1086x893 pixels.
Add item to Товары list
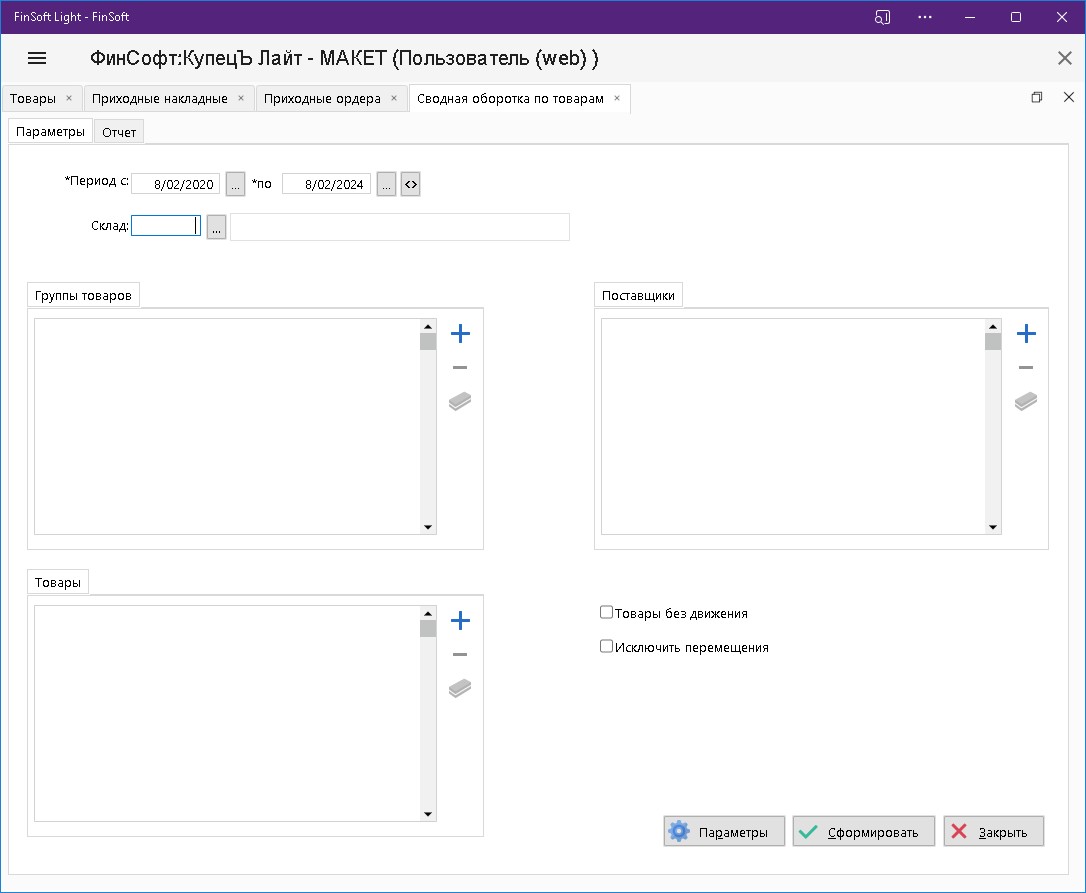point(460,621)
